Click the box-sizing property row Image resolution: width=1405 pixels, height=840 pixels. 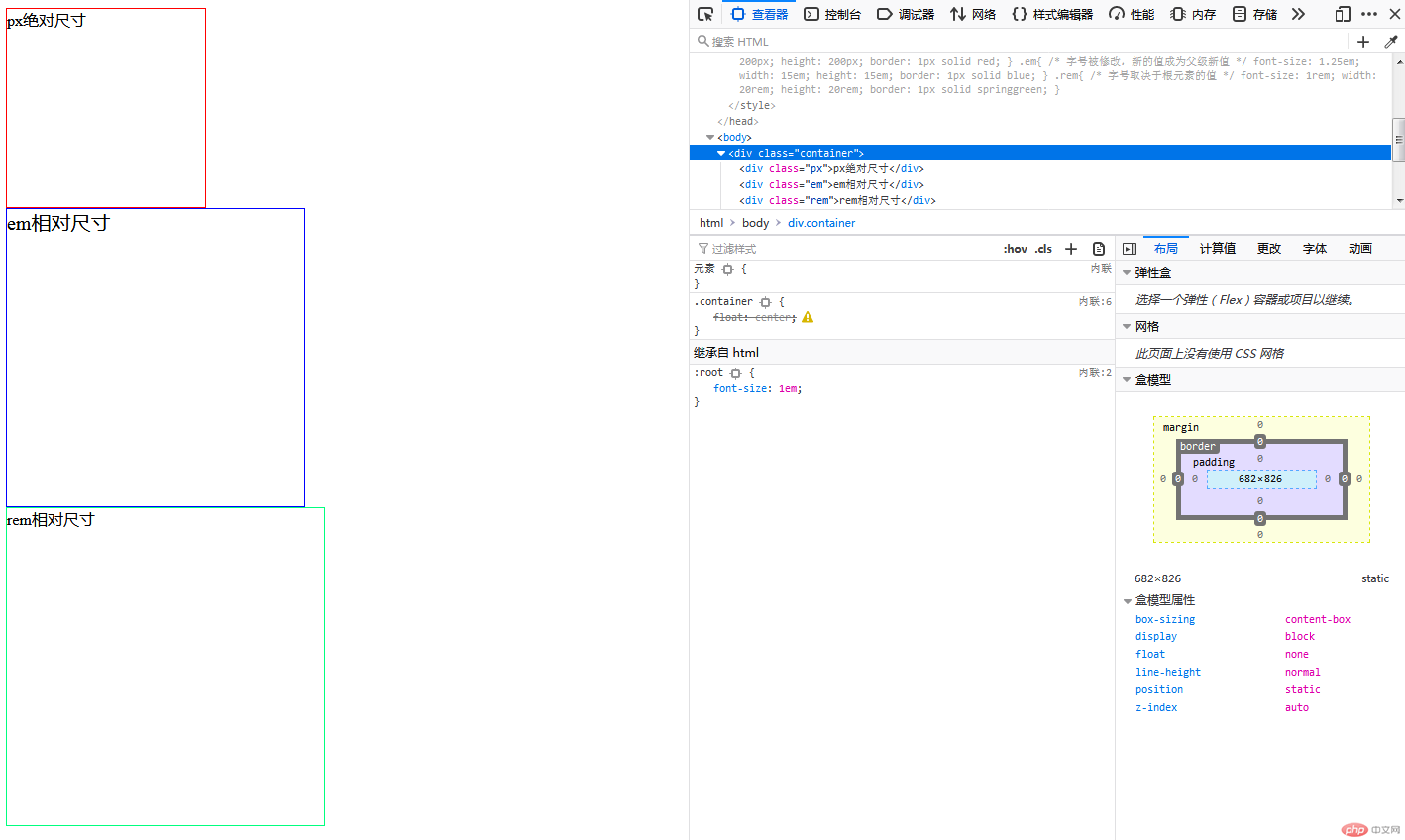1259,620
